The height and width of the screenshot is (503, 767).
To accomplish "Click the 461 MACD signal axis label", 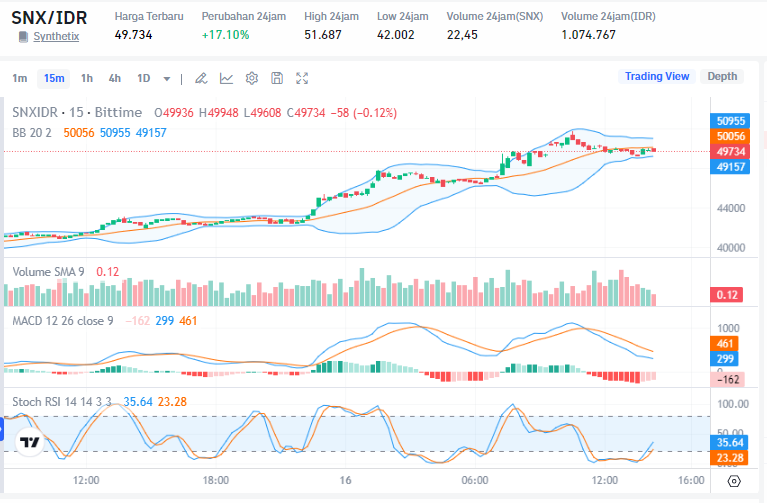I will tap(724, 343).
